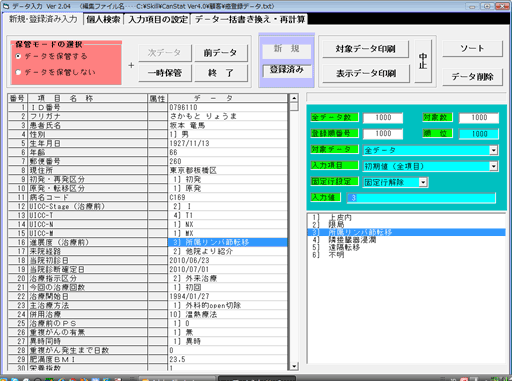512x381 pixels.
Task: Click 患者氏名 data cell 坂本 竜馬
Action: [x=228, y=125]
